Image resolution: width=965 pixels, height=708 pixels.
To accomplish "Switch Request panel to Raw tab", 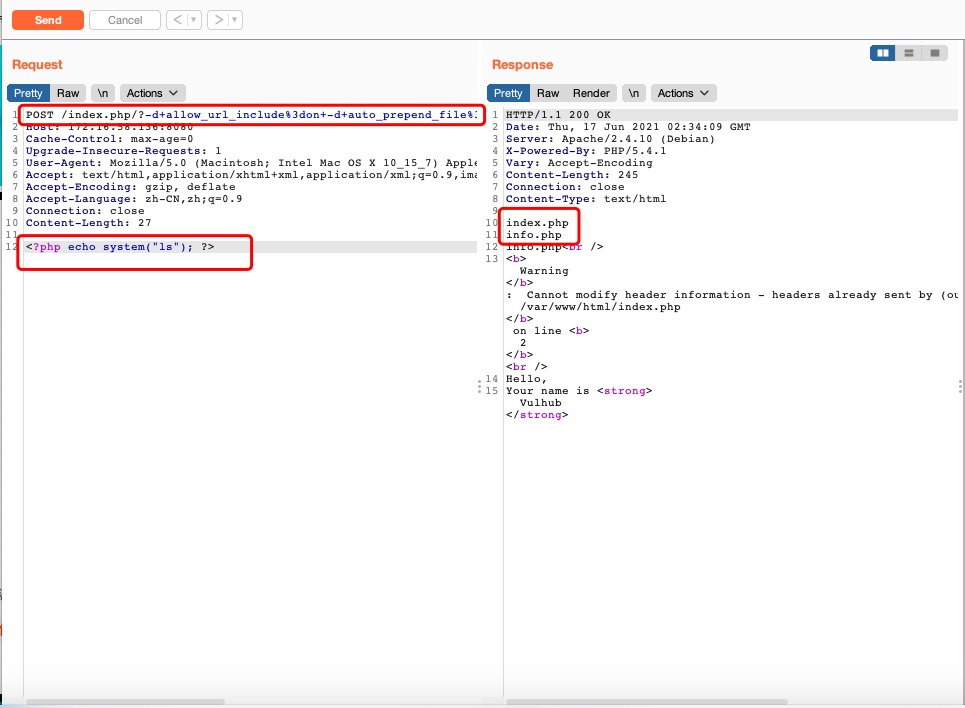I will 68,93.
